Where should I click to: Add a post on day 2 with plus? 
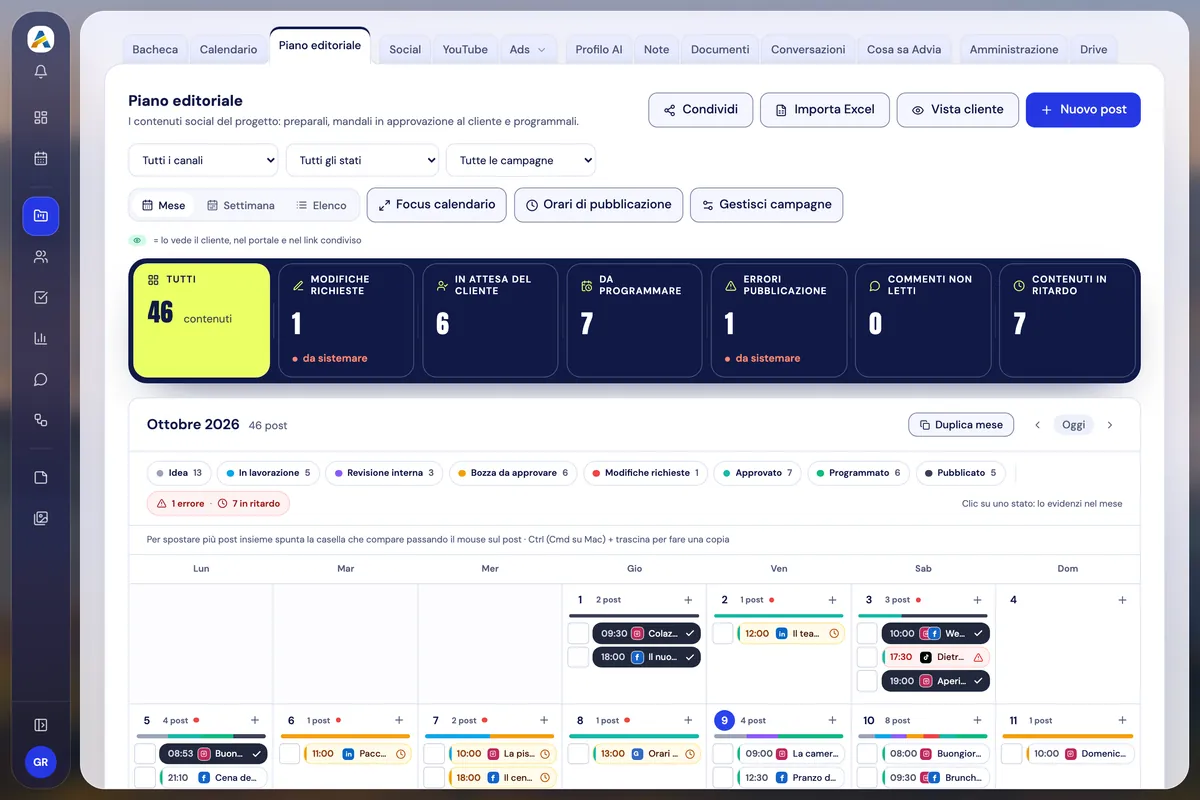coord(832,600)
